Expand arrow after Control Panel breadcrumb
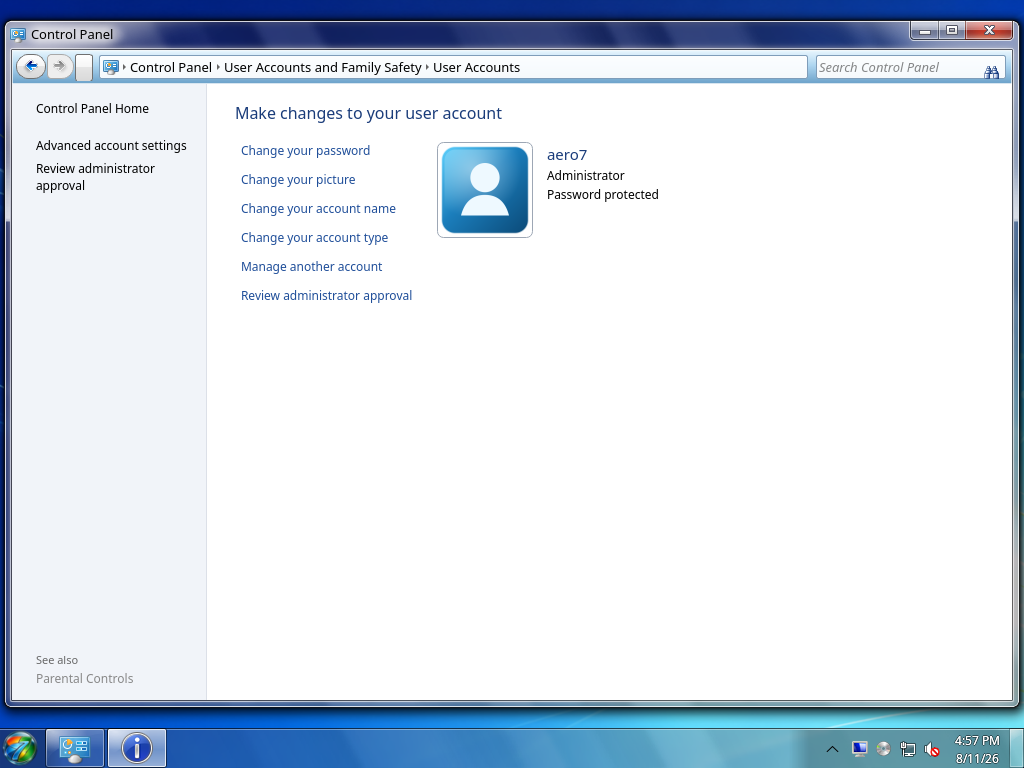The width and height of the screenshot is (1024, 768). pyautogui.click(x=218, y=67)
